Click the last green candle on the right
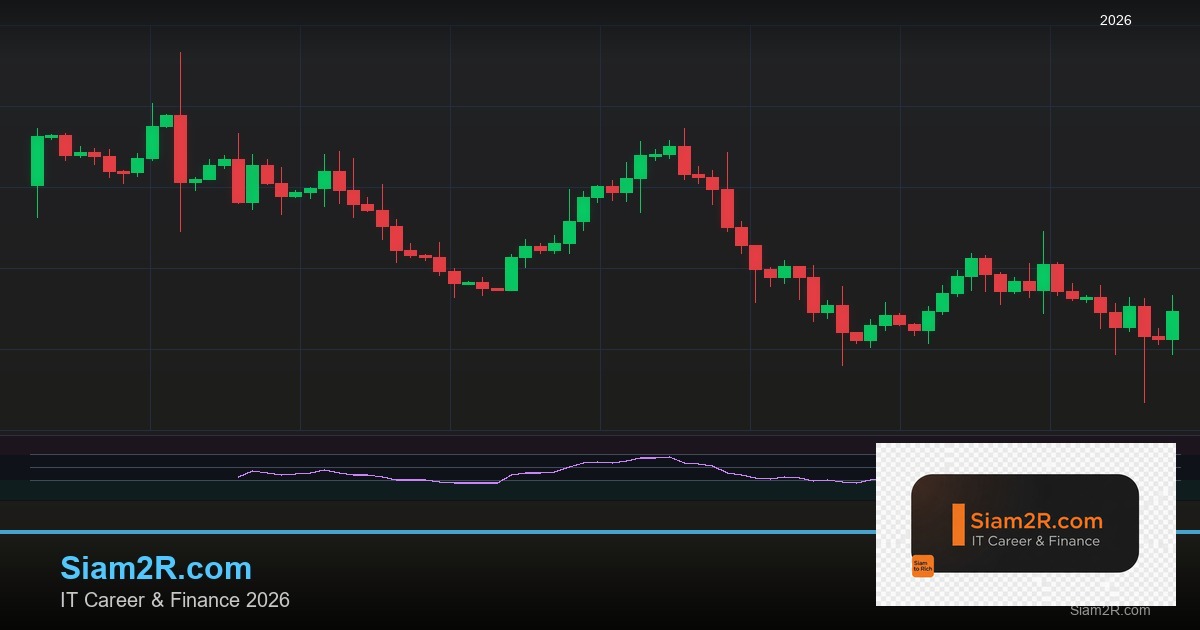 (x=1172, y=325)
